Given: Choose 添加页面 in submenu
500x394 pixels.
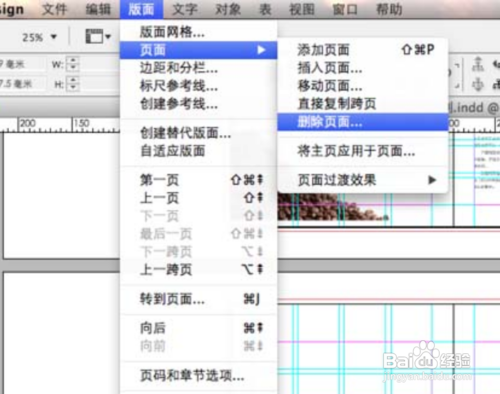Looking at the screenshot, I should (x=362, y=50).
